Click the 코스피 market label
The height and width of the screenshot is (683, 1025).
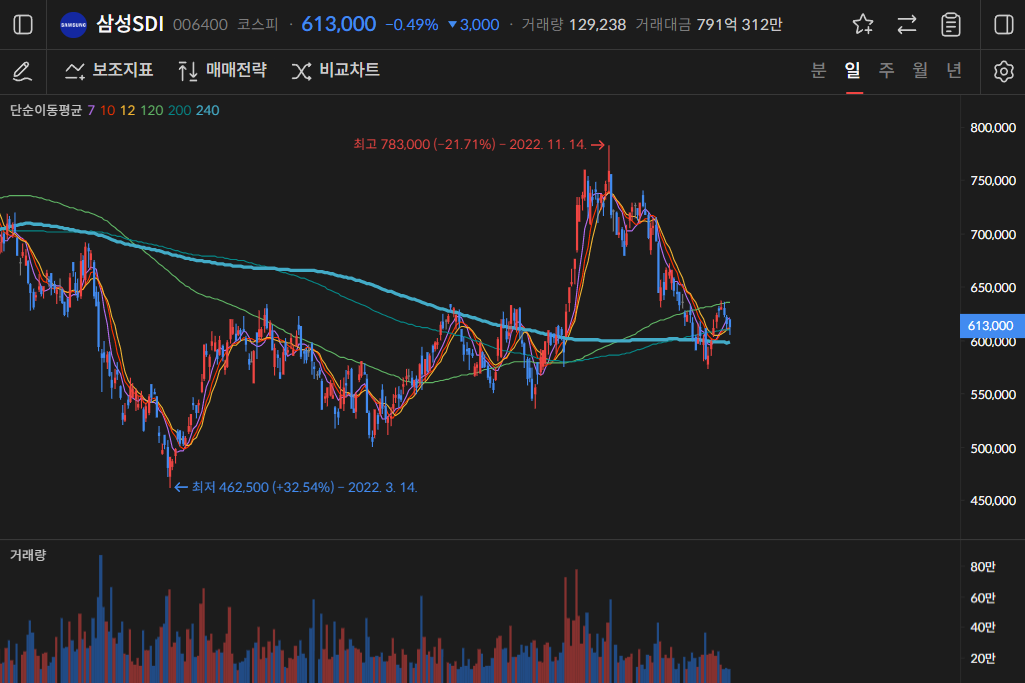[x=258, y=25]
